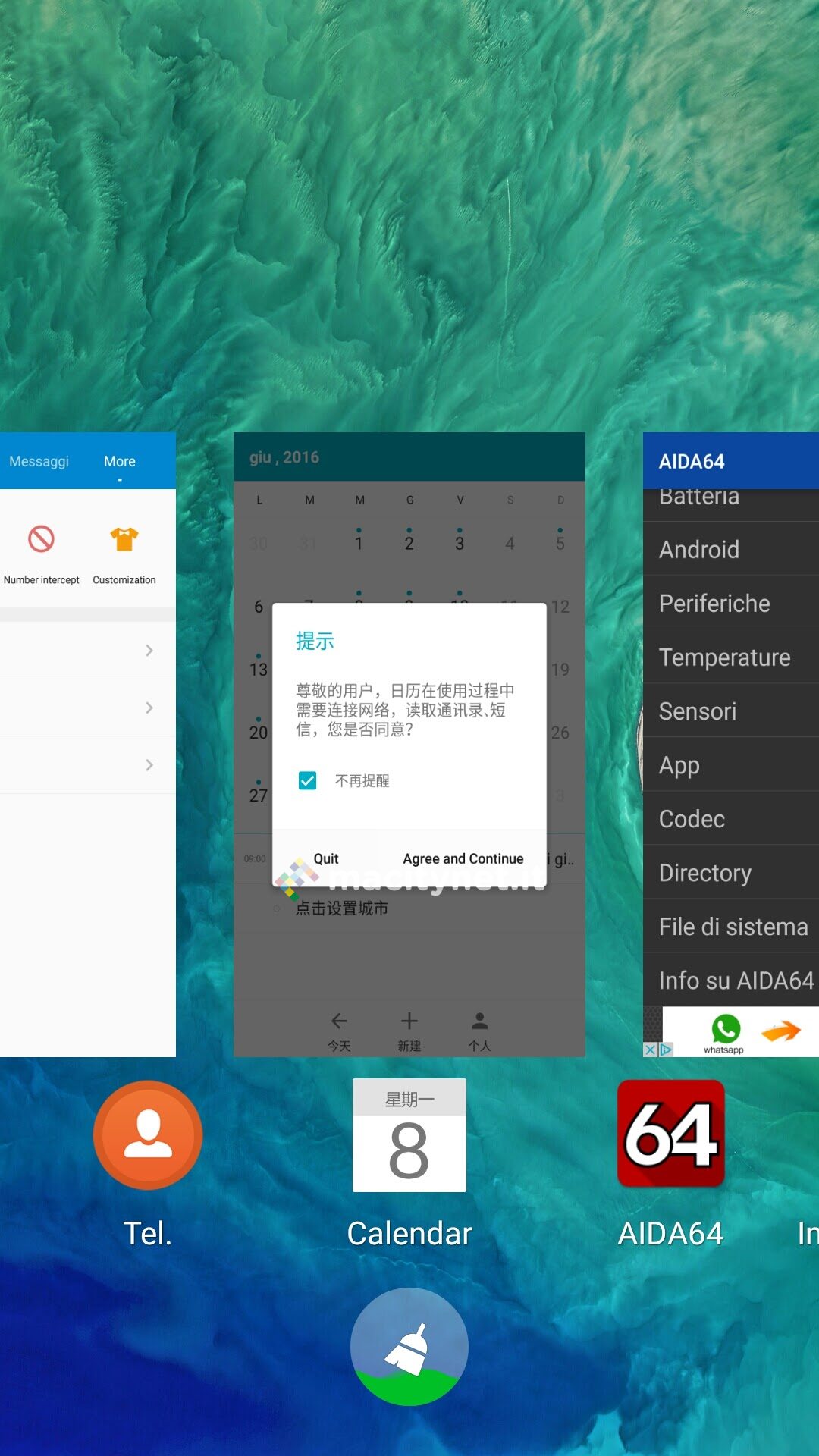Viewport: 819px width, 1456px height.
Task: Tap Quit in the dialog
Action: (x=326, y=858)
